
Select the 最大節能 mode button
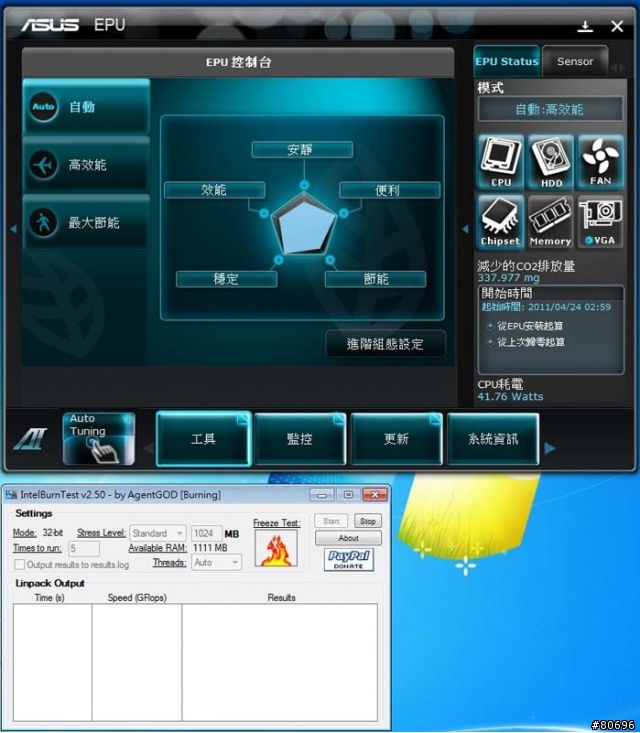(x=86, y=223)
